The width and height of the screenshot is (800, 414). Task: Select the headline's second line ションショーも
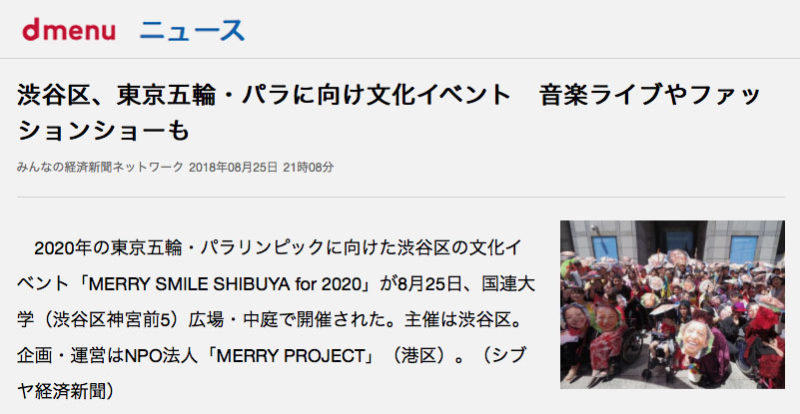[104, 131]
